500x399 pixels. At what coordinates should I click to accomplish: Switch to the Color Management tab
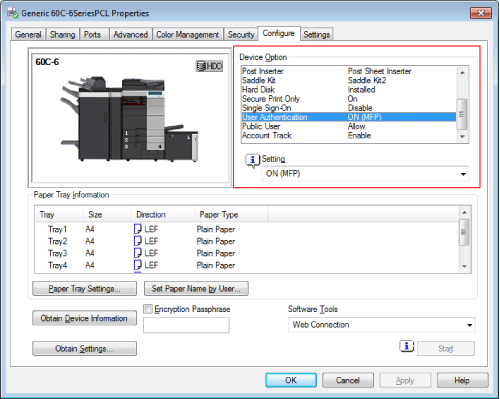point(188,35)
